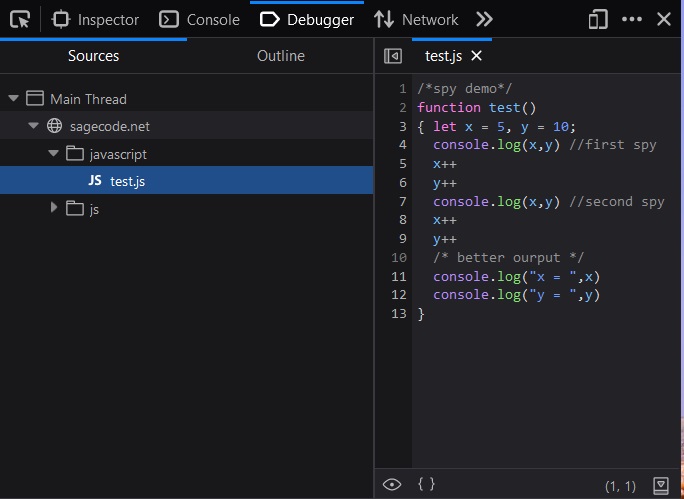Viewport: 684px width, 499px height.
Task: Click the element picker icon
Action: coord(20,19)
